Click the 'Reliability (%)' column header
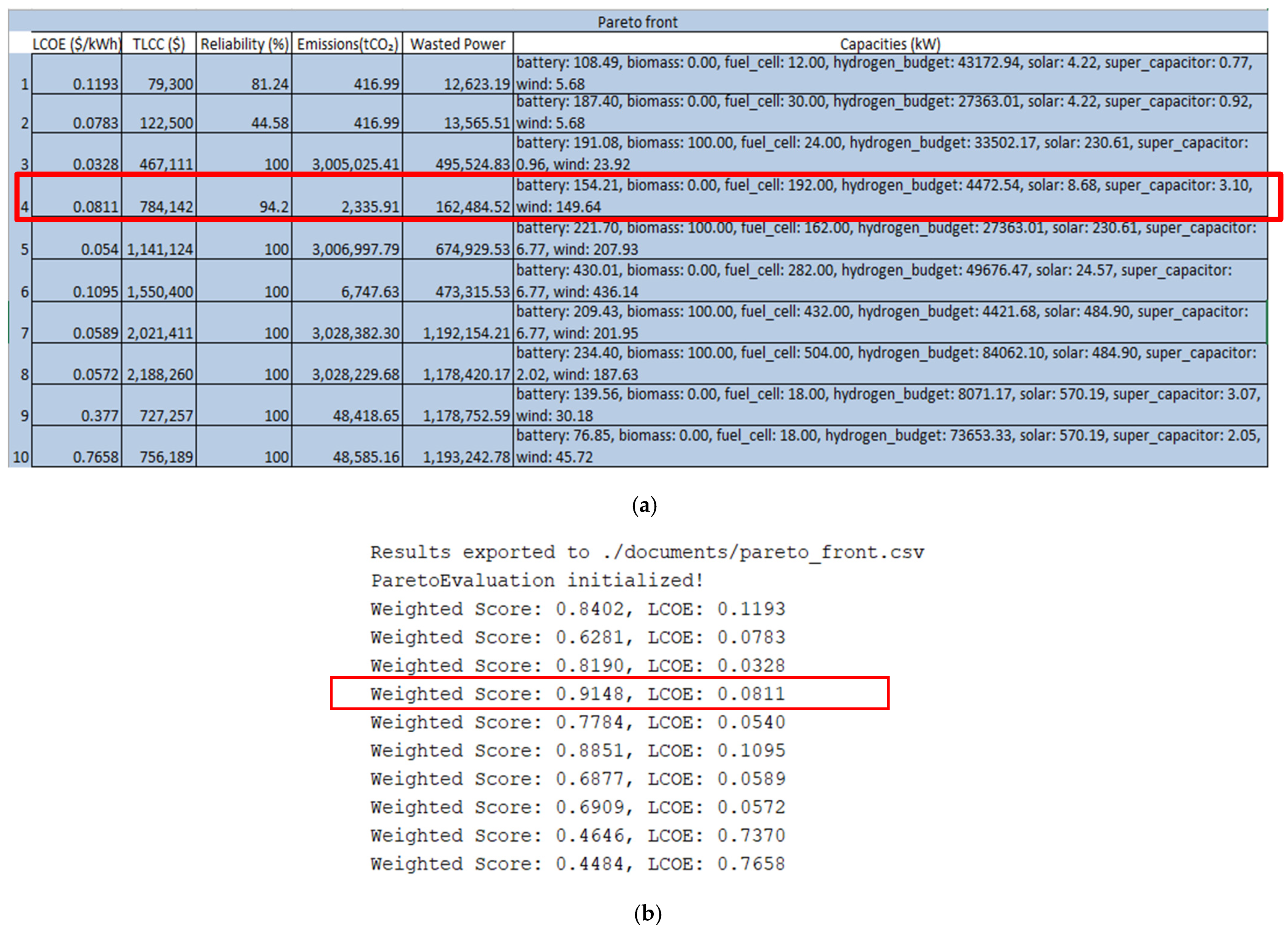This screenshot has height=931, width=1288. pos(244,44)
